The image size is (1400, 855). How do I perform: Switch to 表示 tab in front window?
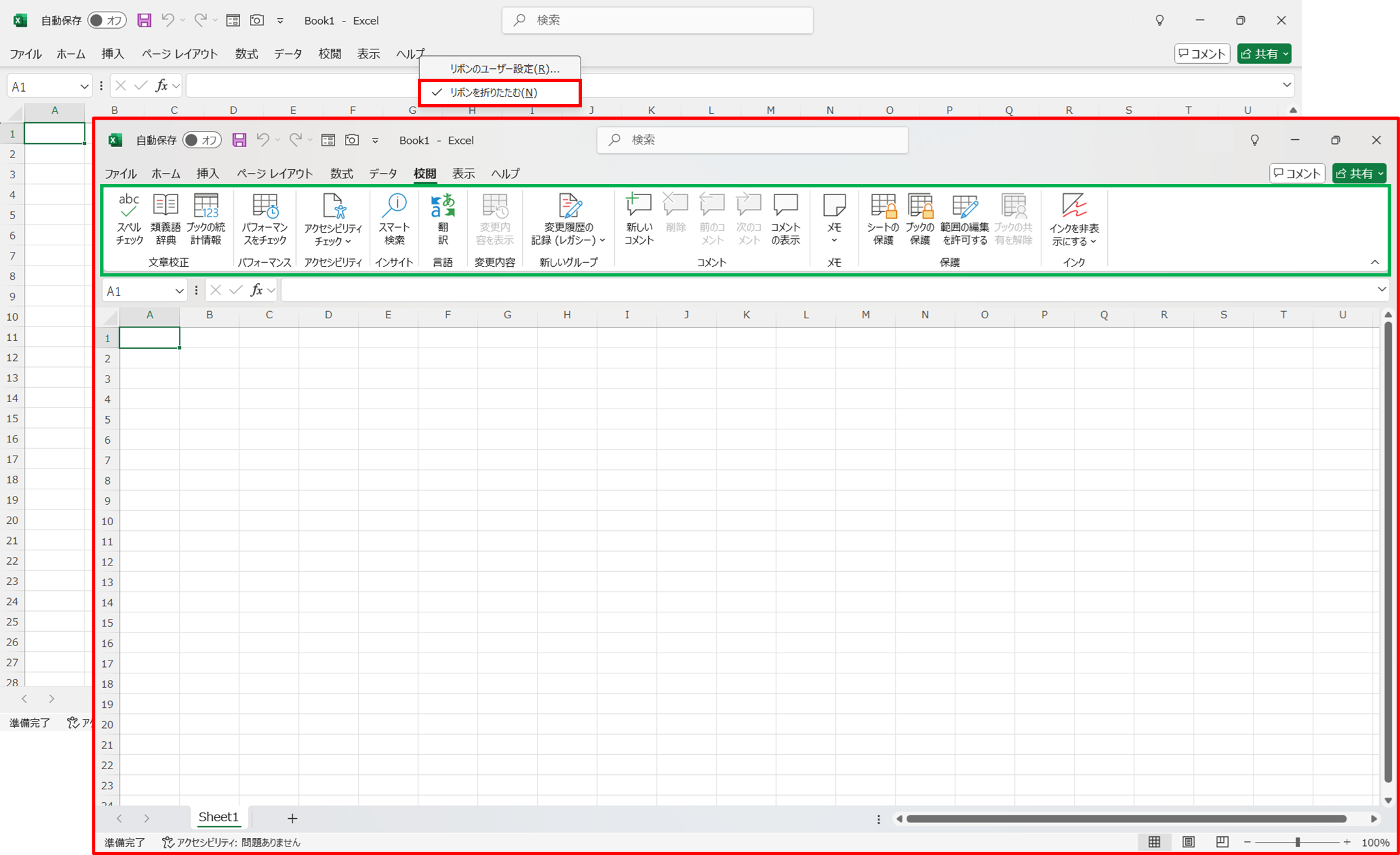(x=463, y=174)
